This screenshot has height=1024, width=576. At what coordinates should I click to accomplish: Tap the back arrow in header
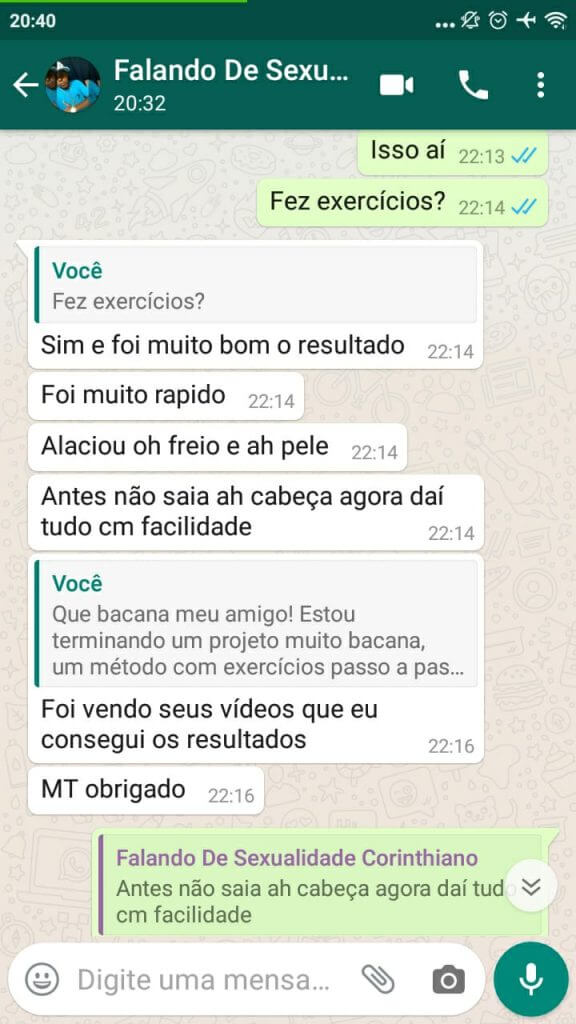25,85
